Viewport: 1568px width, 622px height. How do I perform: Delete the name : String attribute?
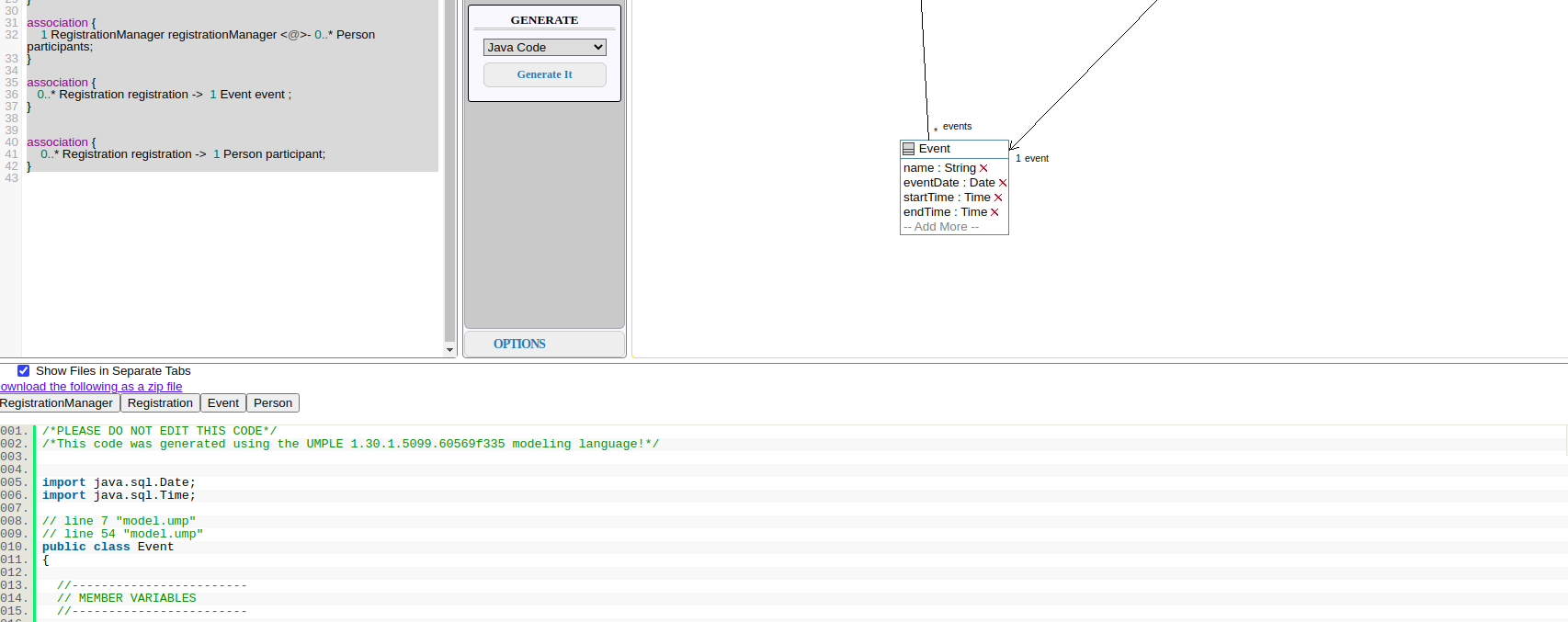[x=983, y=168]
